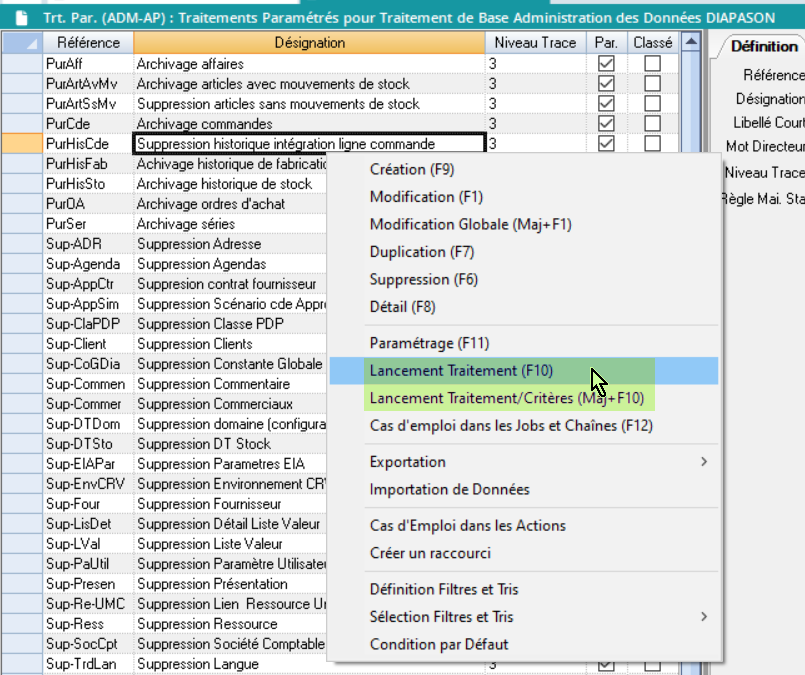
Task: Toggle the Par. checkbox for PurAff
Action: pos(606,64)
